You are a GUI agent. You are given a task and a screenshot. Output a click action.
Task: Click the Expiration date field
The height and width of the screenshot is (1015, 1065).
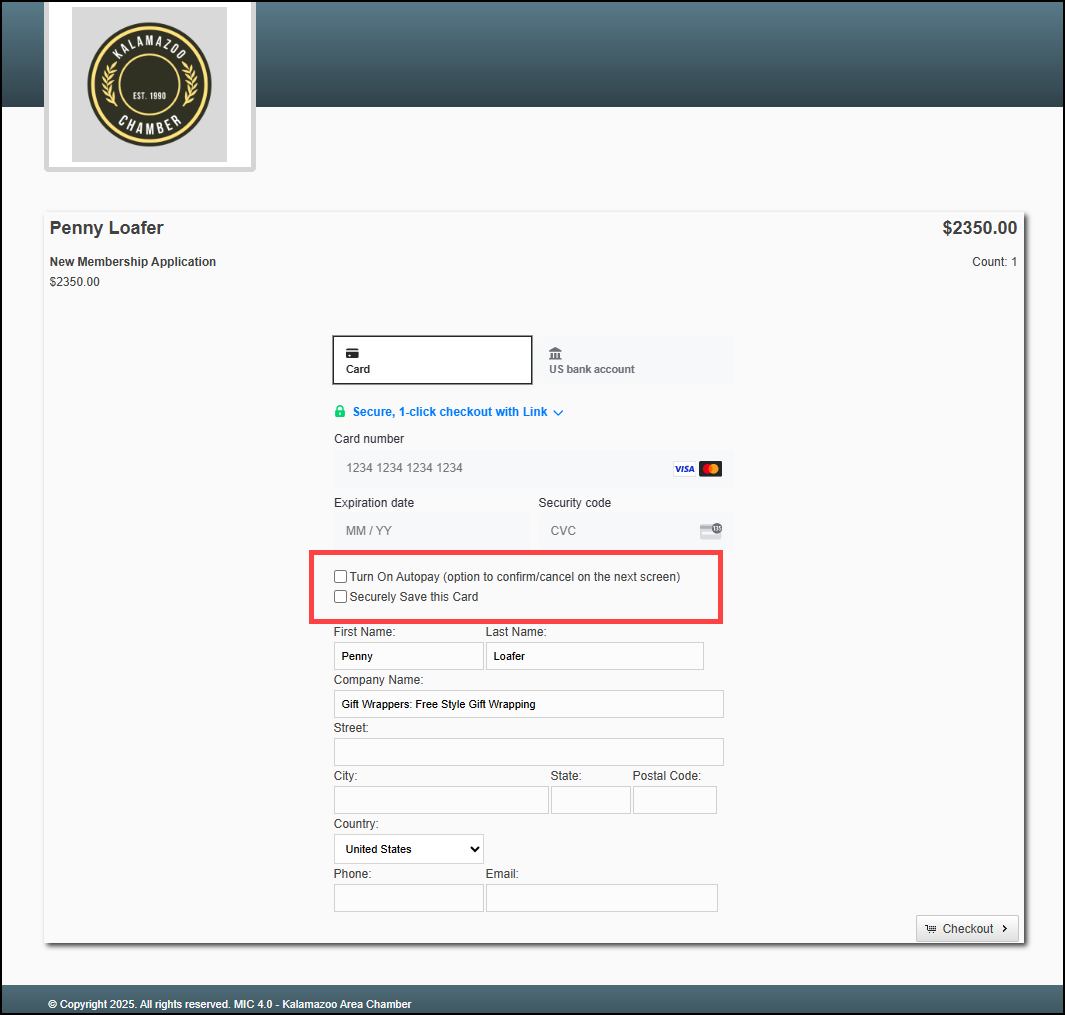pos(431,530)
